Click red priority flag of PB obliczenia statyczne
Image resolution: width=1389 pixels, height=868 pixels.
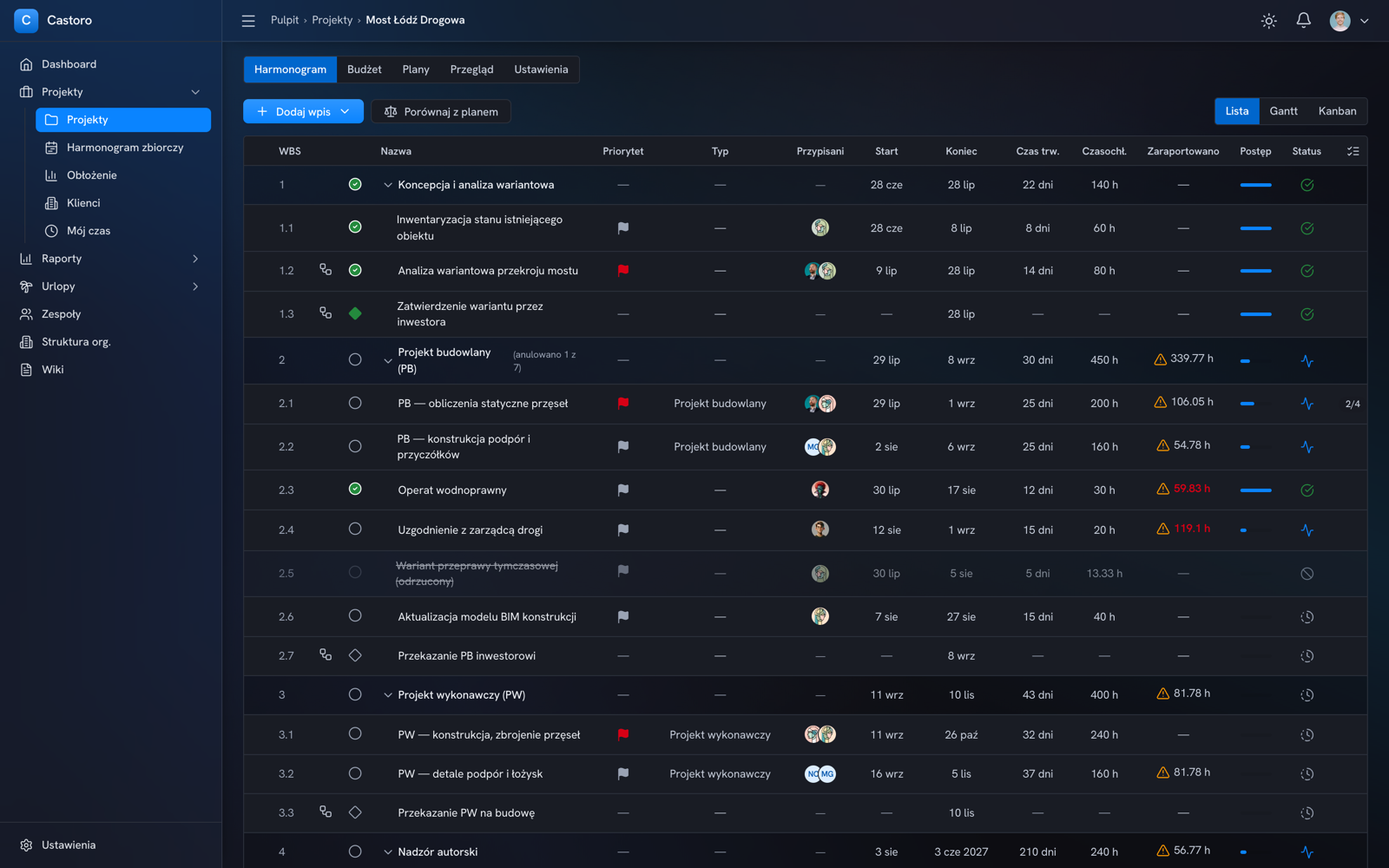(623, 404)
